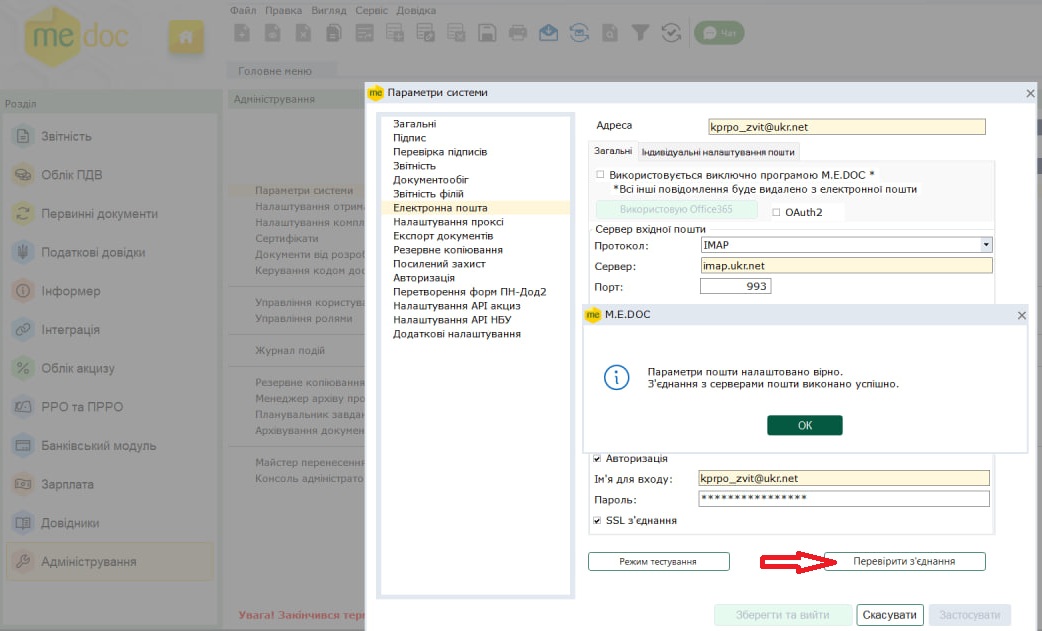1042x631 pixels.
Task: Click the save diskette toolbar icon
Action: pos(487,33)
